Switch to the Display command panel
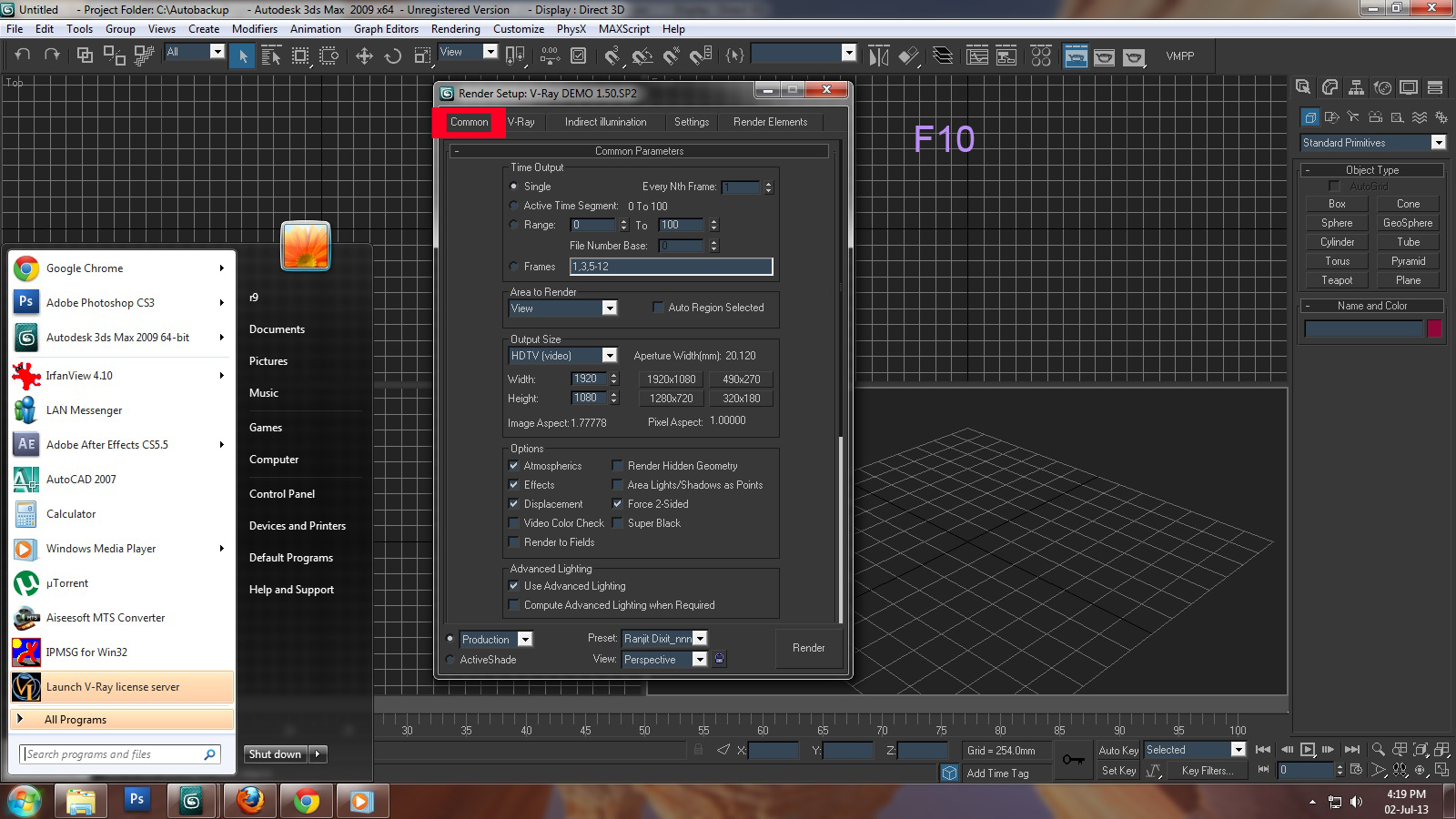The height and width of the screenshot is (819, 1456). point(1409,87)
